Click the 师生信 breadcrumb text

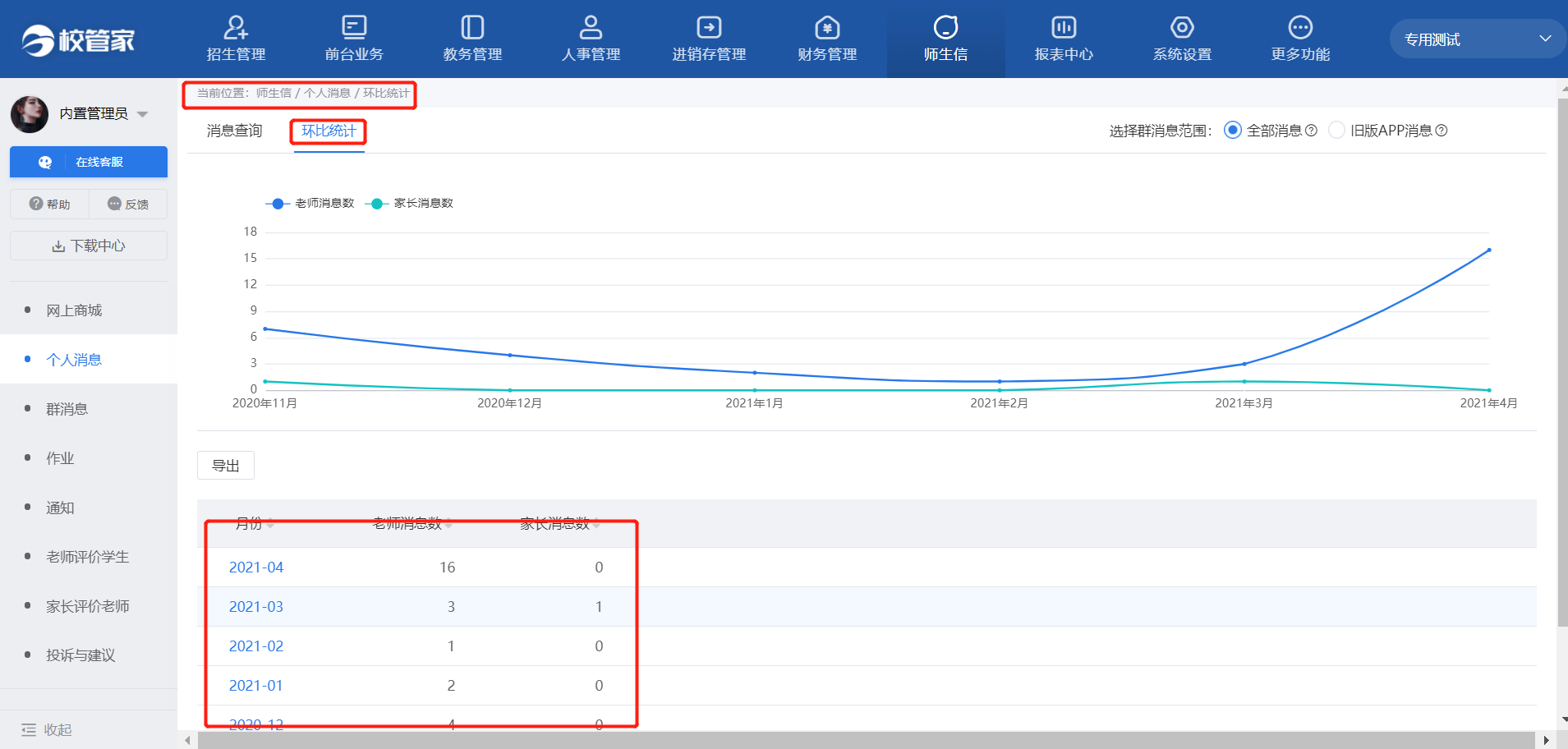pyautogui.click(x=274, y=93)
